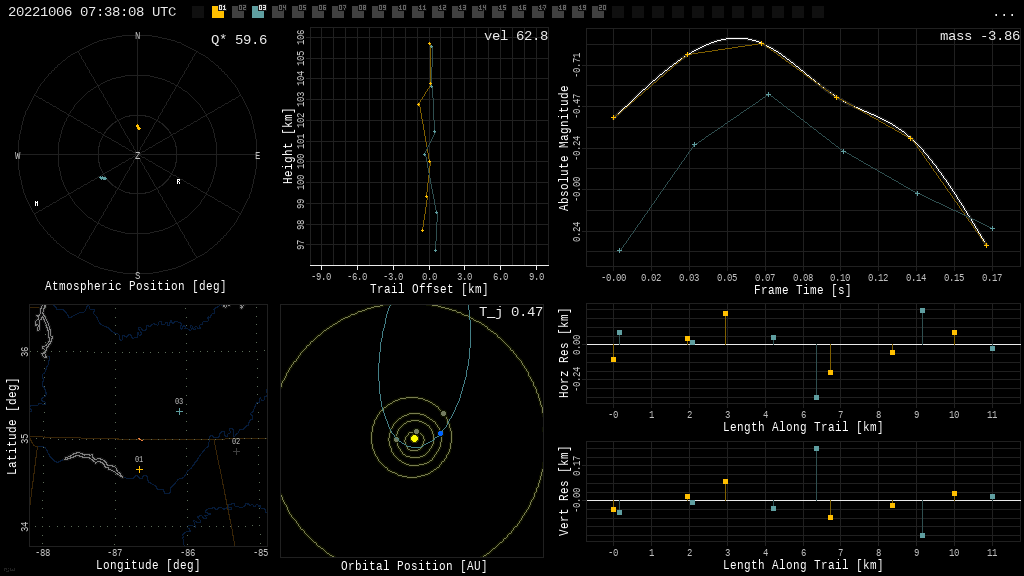1024x576 pixels.
Task: Select teal peak point on magnitude curve
Action: [x=768, y=94]
